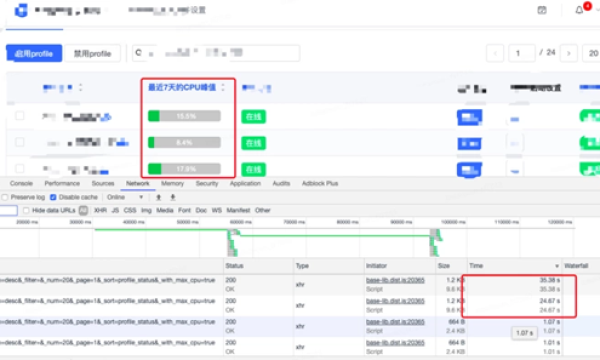600x360 pixels.
Task: Click the notification bell icon
Action: 579,10
